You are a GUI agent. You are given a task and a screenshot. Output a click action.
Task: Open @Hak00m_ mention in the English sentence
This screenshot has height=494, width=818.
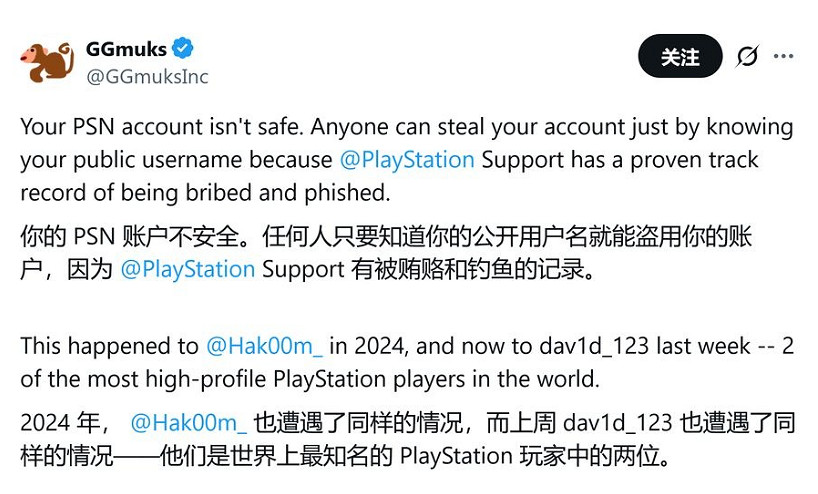tap(264, 346)
